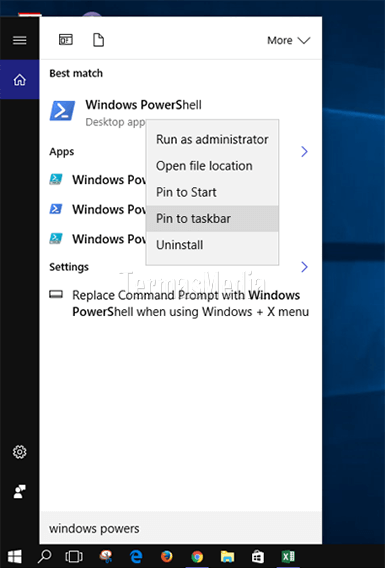
Task: Open the paint app icon on taskbar
Action: [106, 556]
